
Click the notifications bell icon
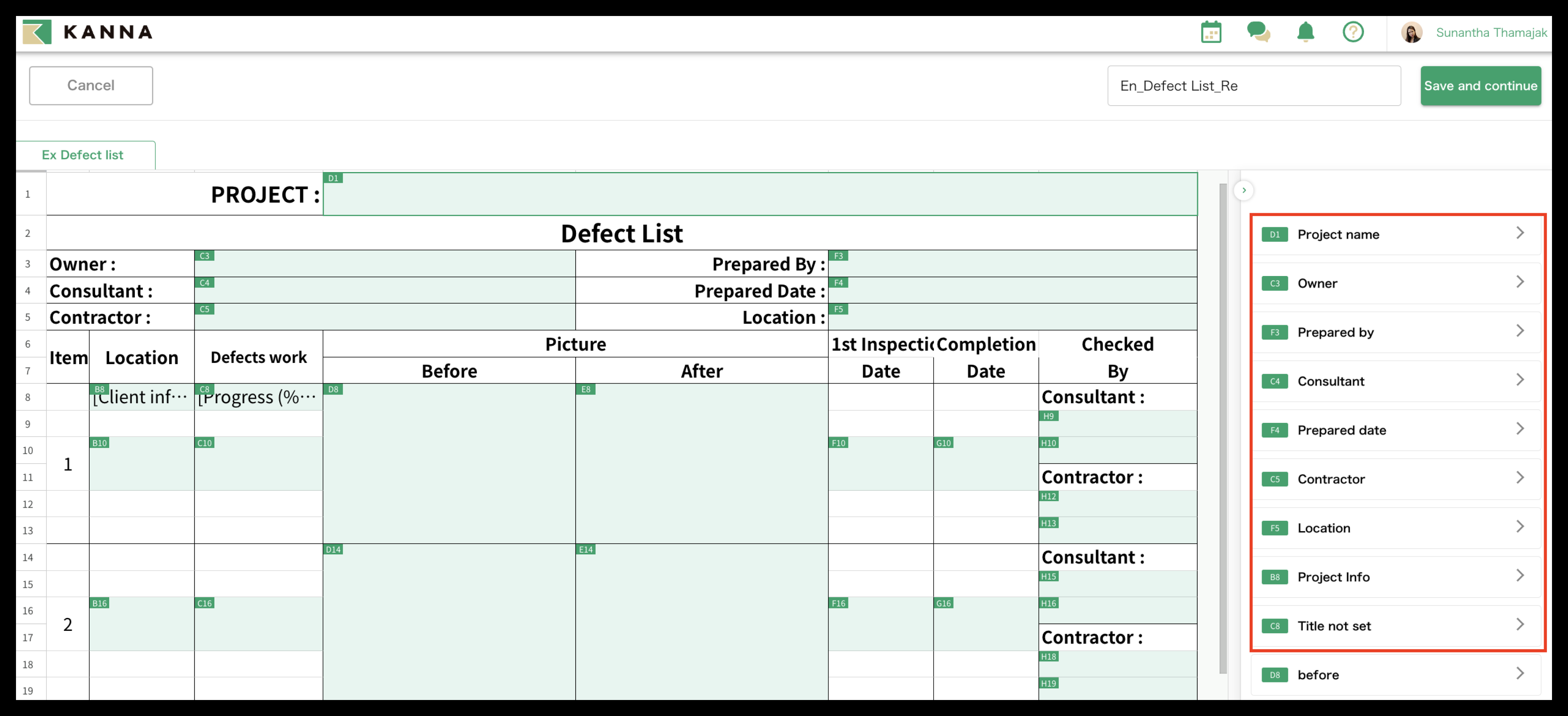(x=1305, y=32)
